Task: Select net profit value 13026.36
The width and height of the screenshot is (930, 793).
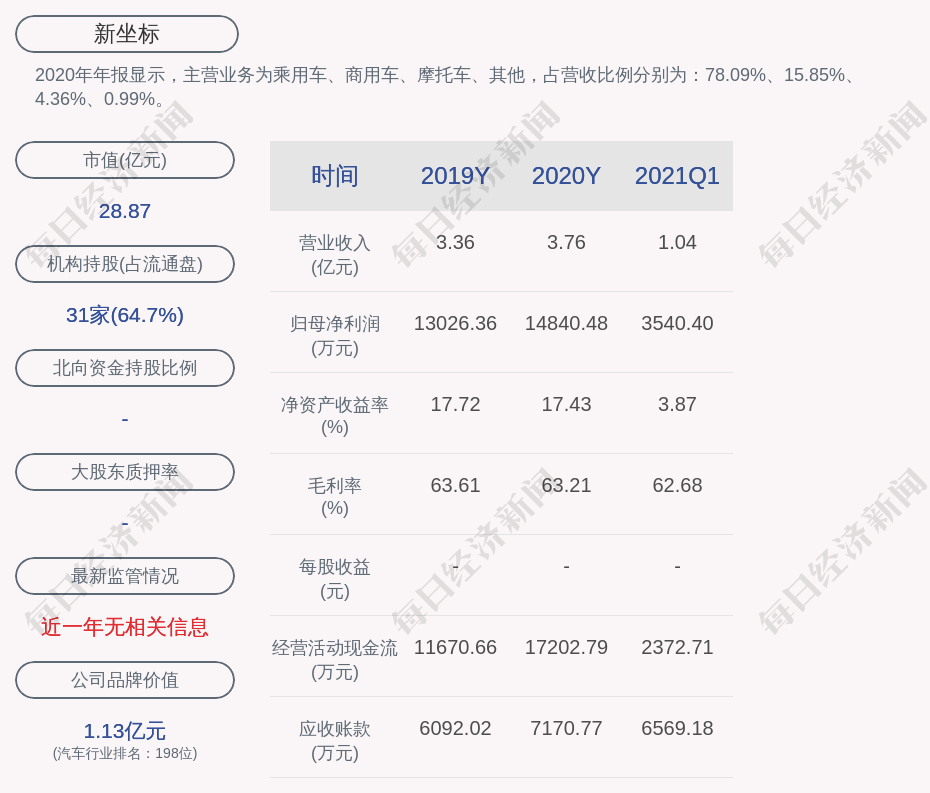Action: pos(455,323)
